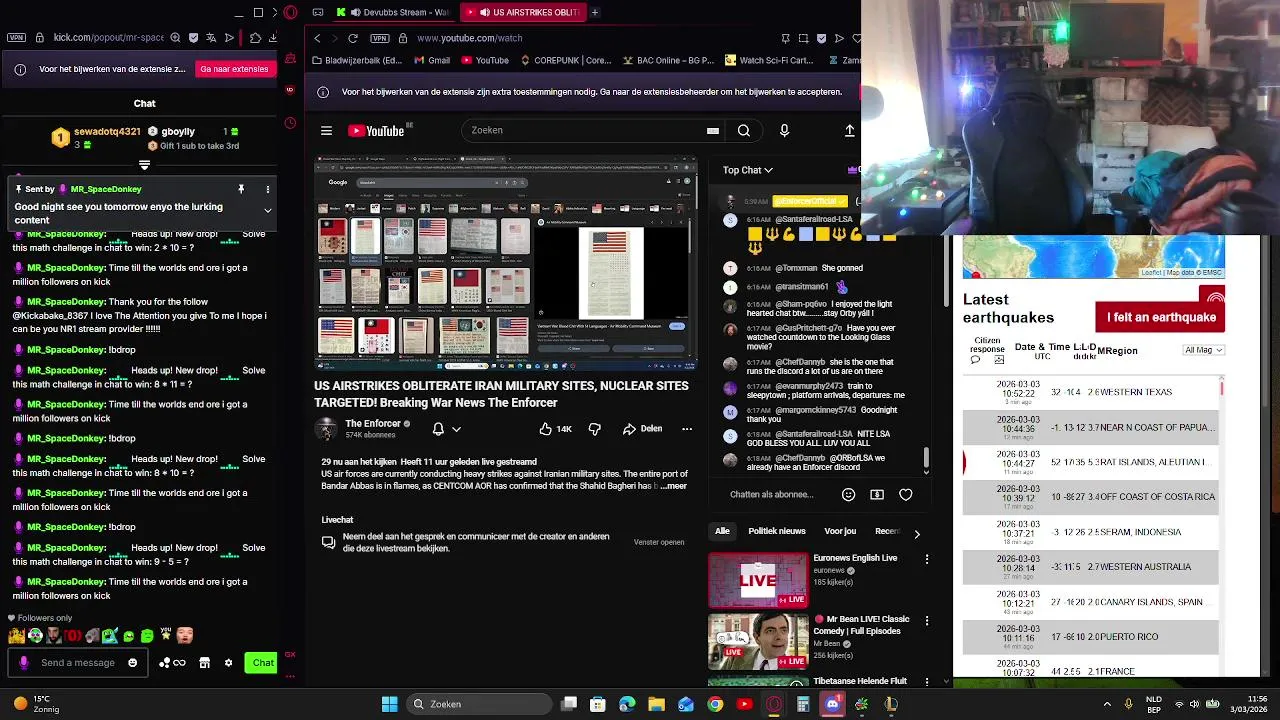Toggle VPN badge in YouTube address bar
Image resolution: width=1280 pixels, height=720 pixels.
click(379, 38)
